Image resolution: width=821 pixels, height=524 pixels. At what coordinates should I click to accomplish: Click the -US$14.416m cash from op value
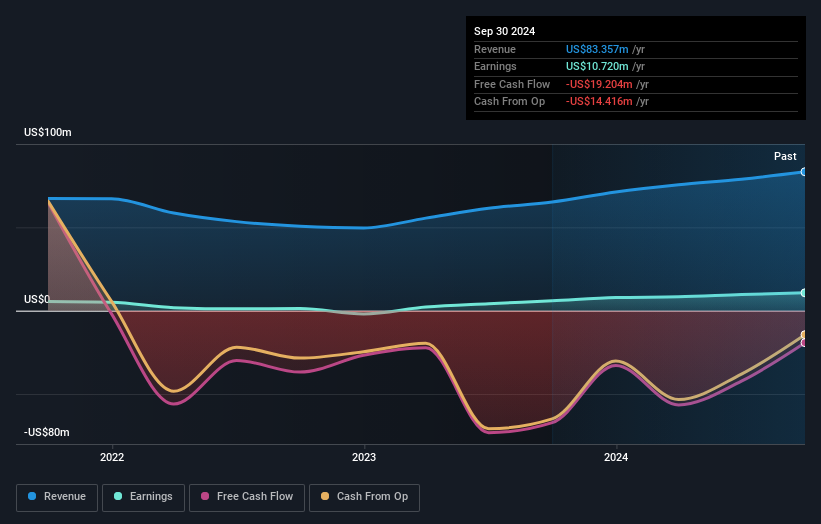[x=599, y=102]
